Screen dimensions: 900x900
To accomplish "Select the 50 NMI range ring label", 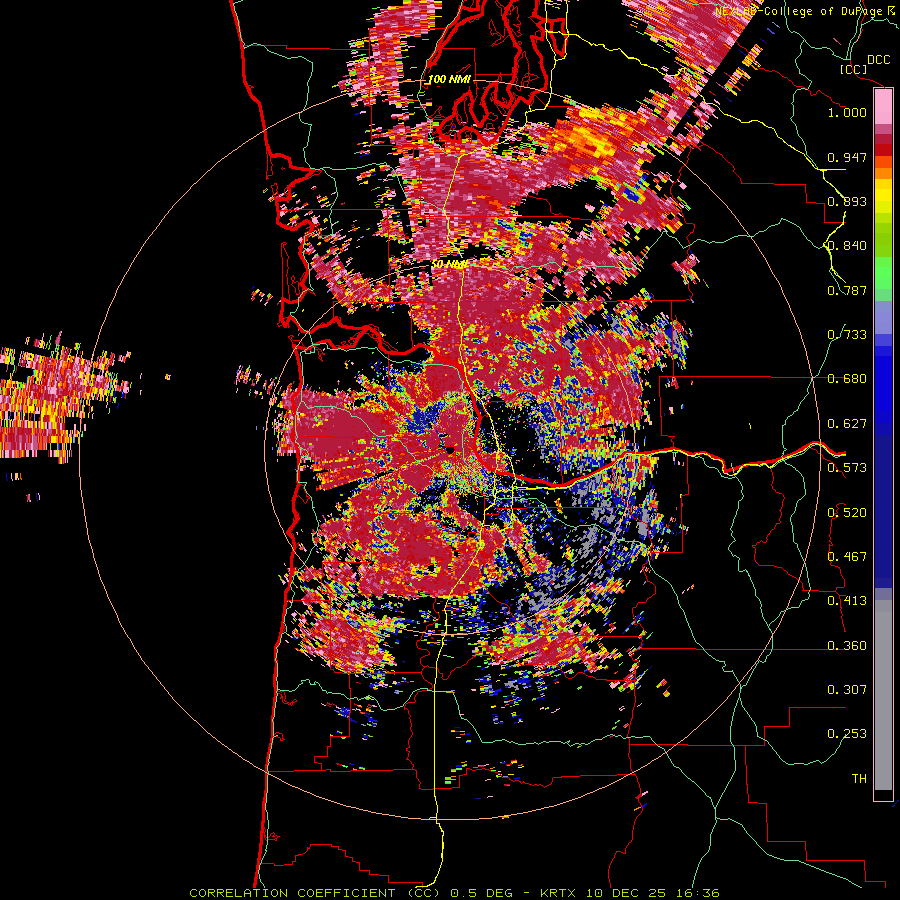I will click(449, 265).
